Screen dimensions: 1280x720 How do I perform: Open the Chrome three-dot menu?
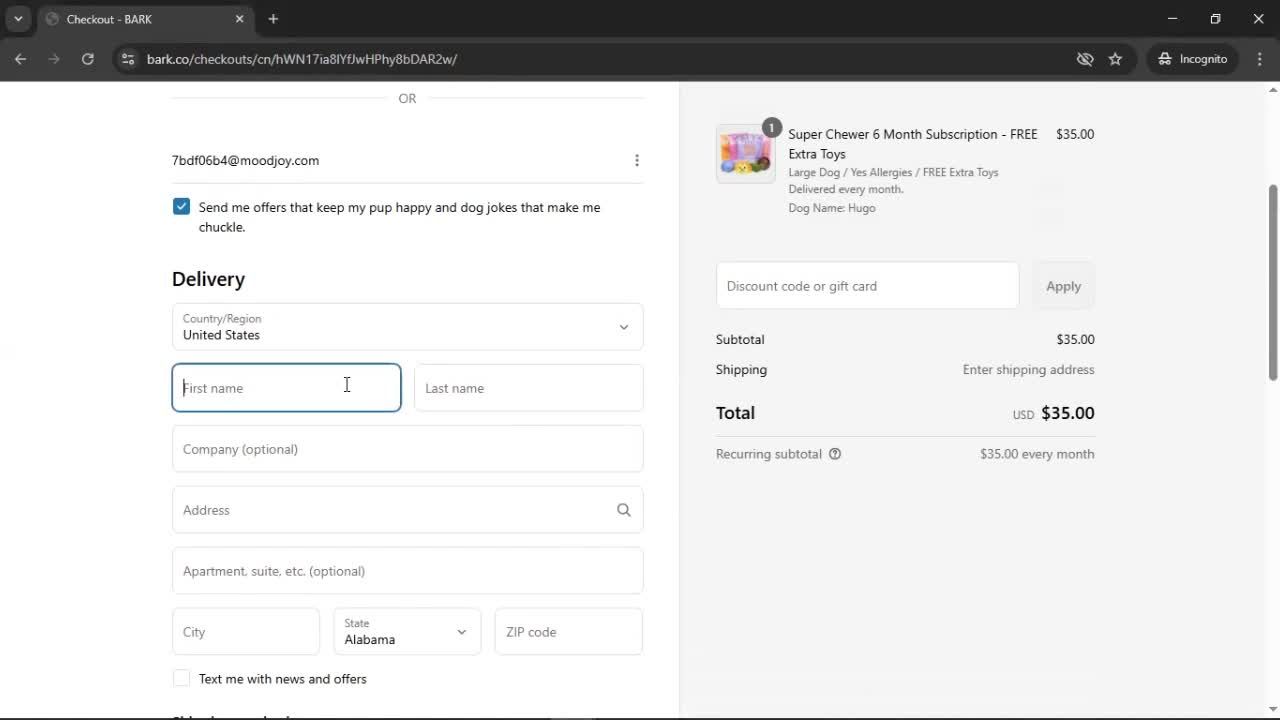(1259, 59)
